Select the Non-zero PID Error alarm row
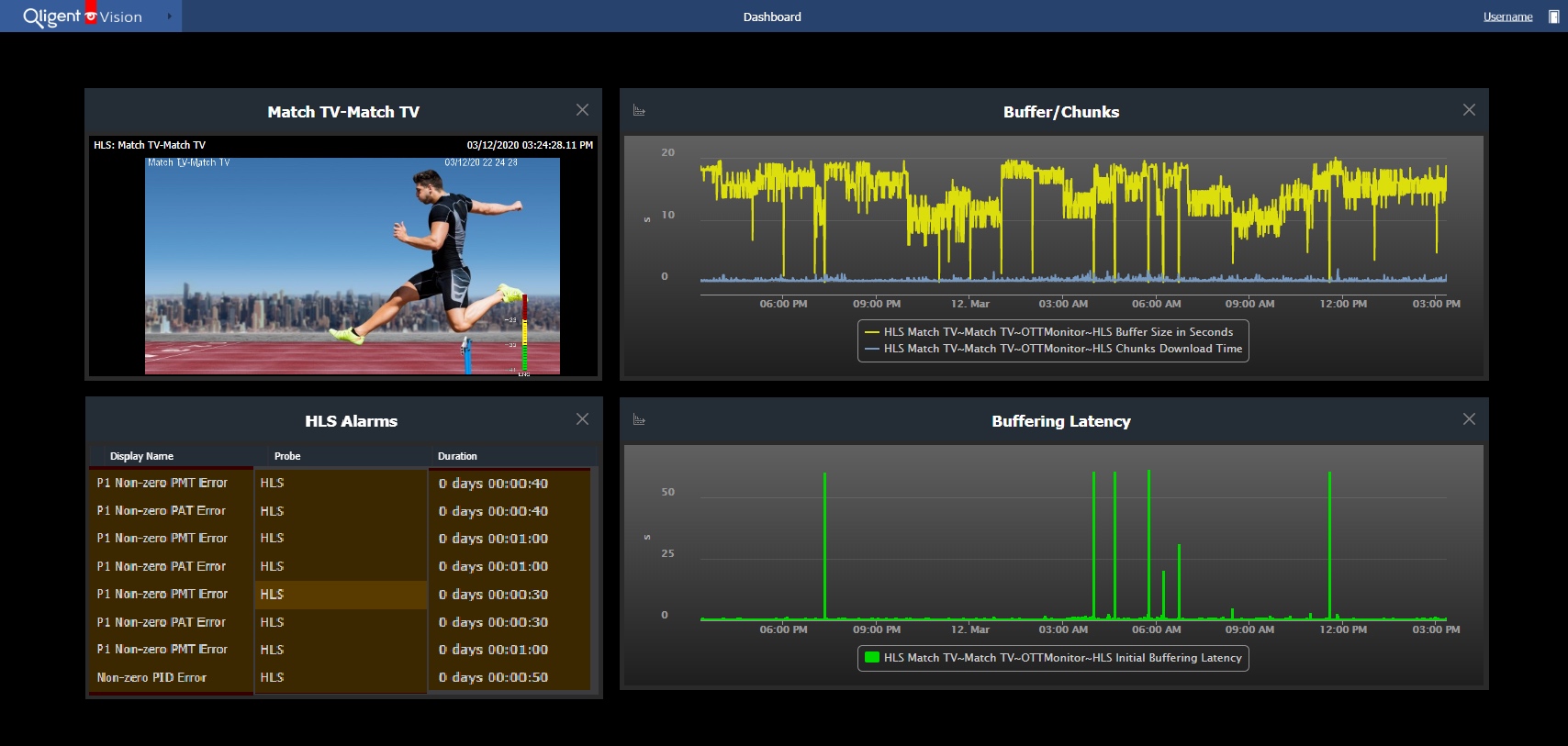The image size is (1568, 746). [x=151, y=677]
